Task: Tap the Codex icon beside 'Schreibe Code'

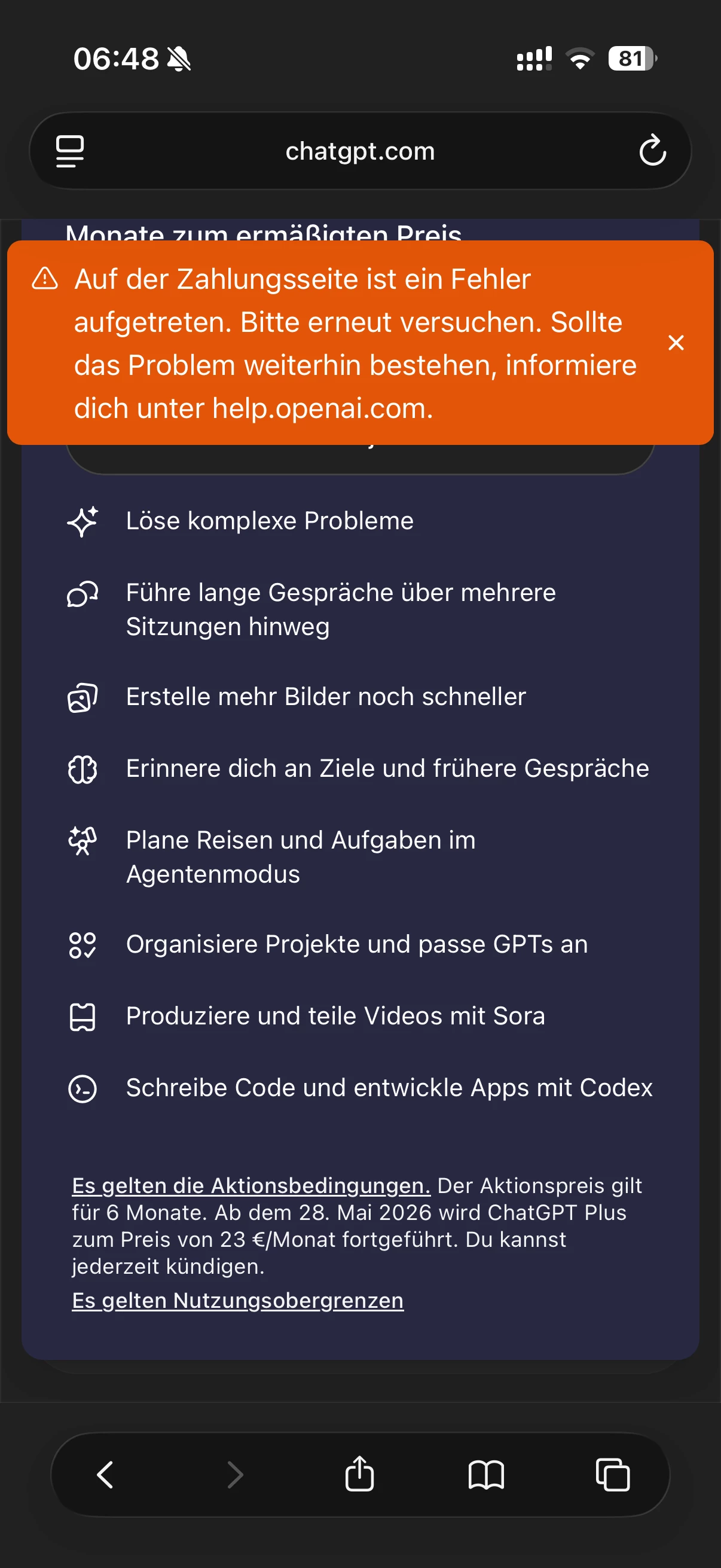Action: (x=82, y=1088)
